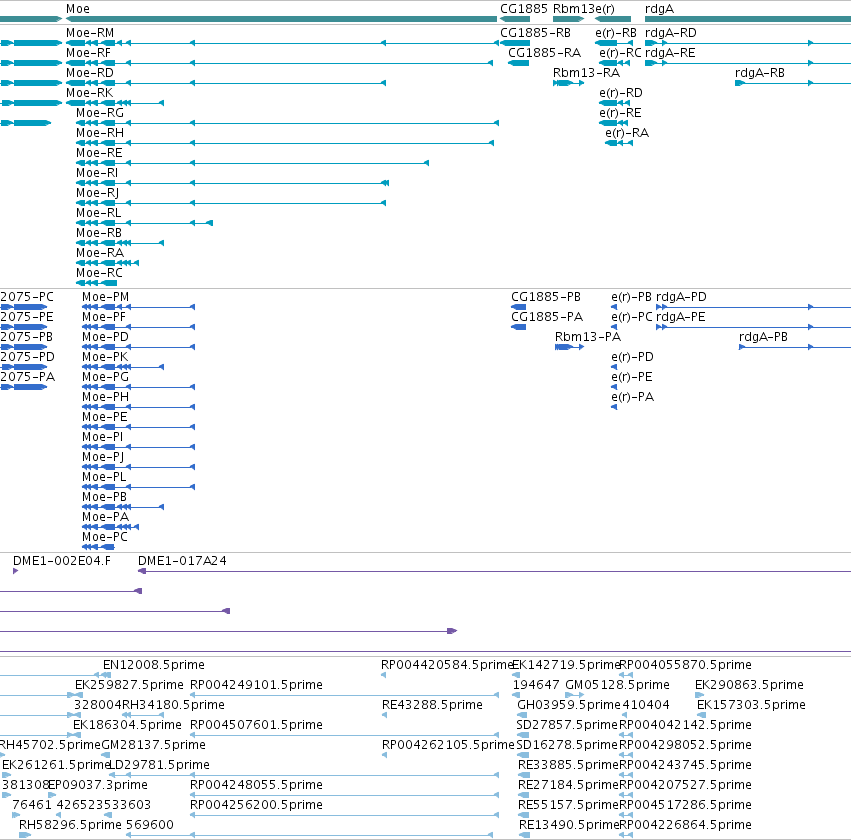Click the CG1885-RB transcript
851x840 pixels.
pyautogui.click(x=535, y=33)
